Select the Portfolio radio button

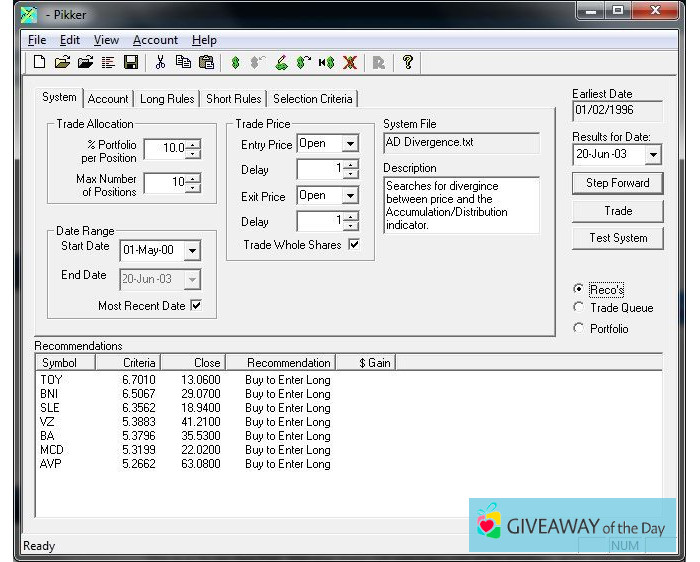(x=579, y=328)
